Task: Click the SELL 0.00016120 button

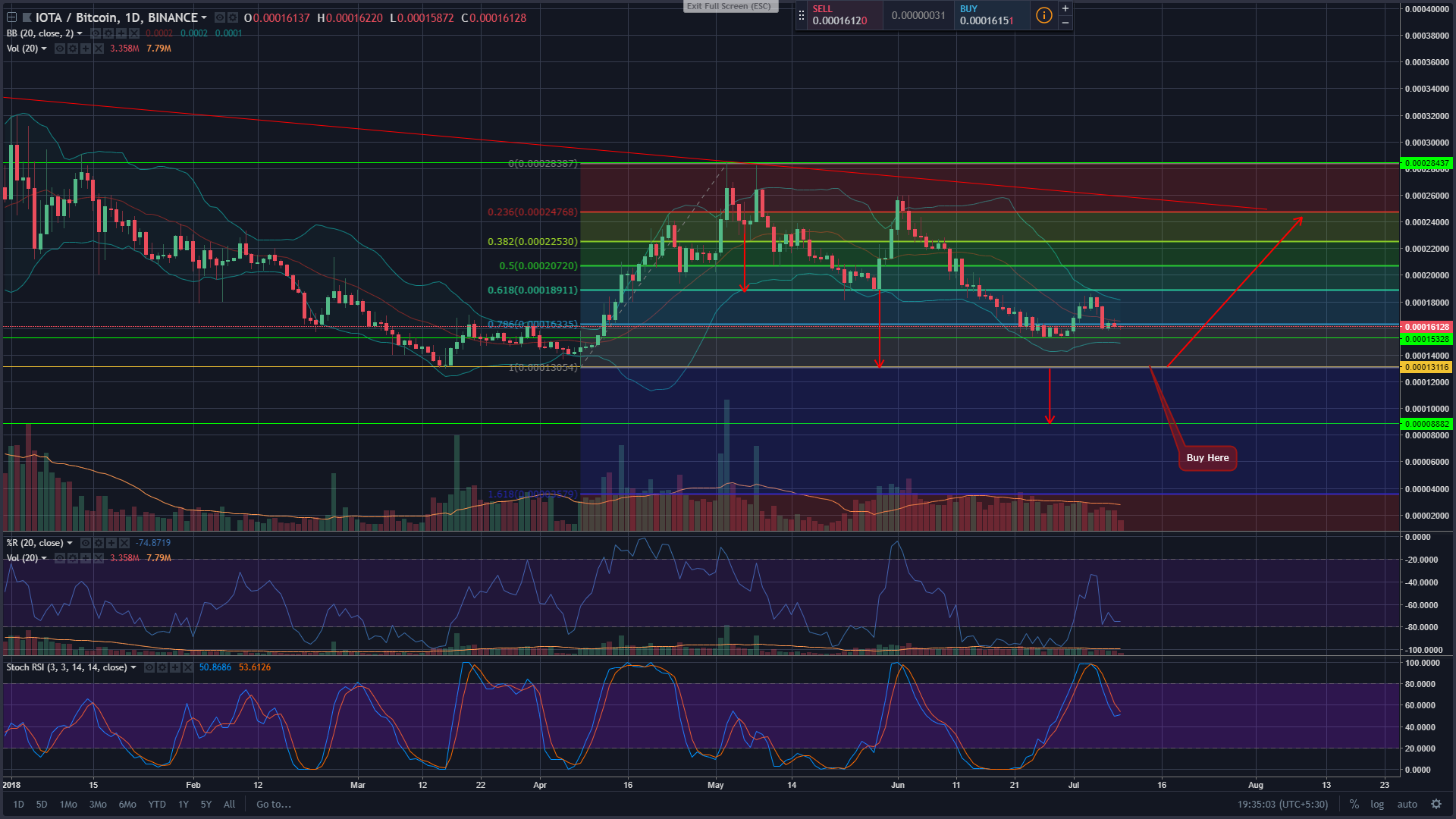Action: [845, 15]
